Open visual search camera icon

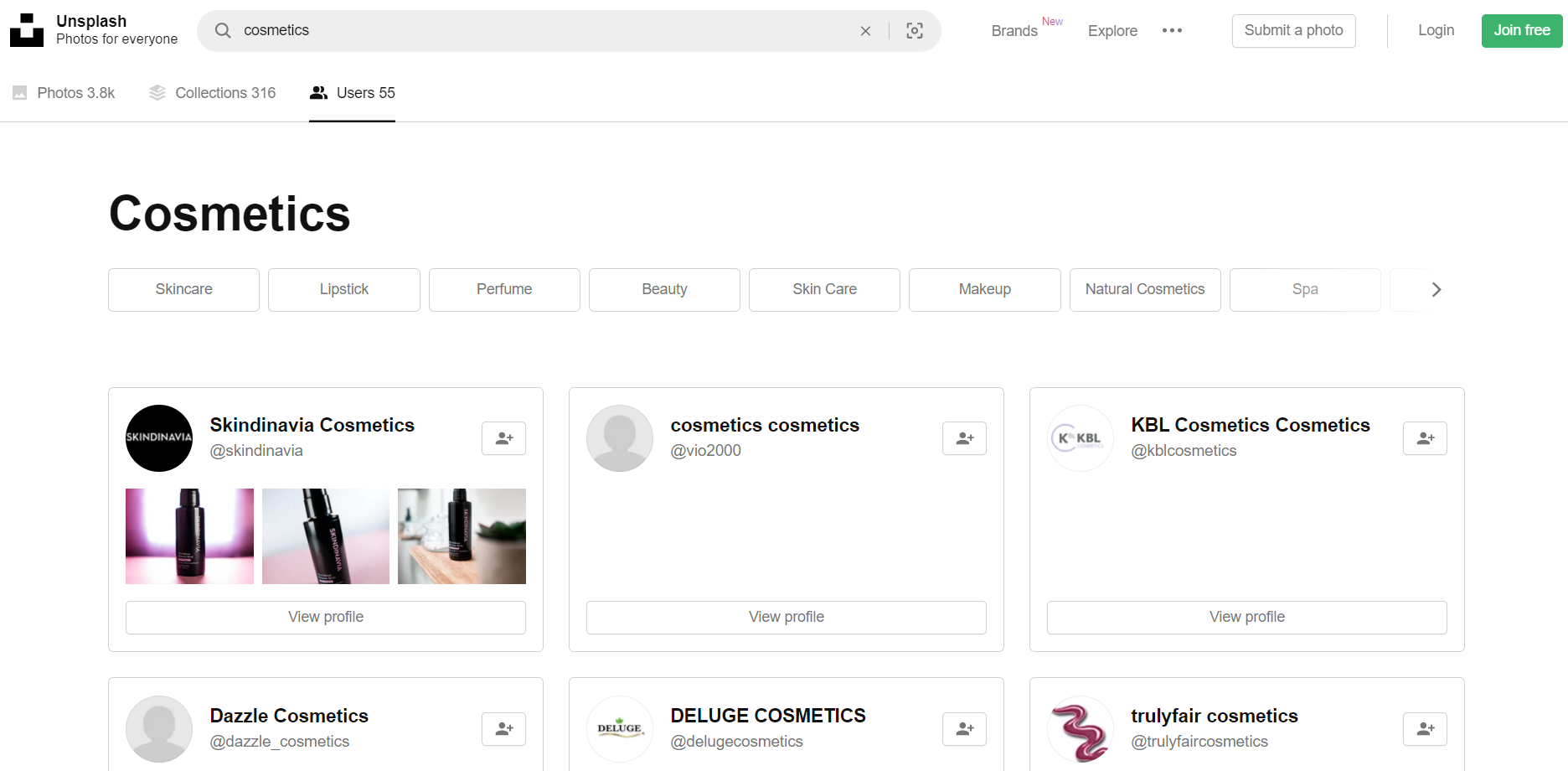(915, 31)
